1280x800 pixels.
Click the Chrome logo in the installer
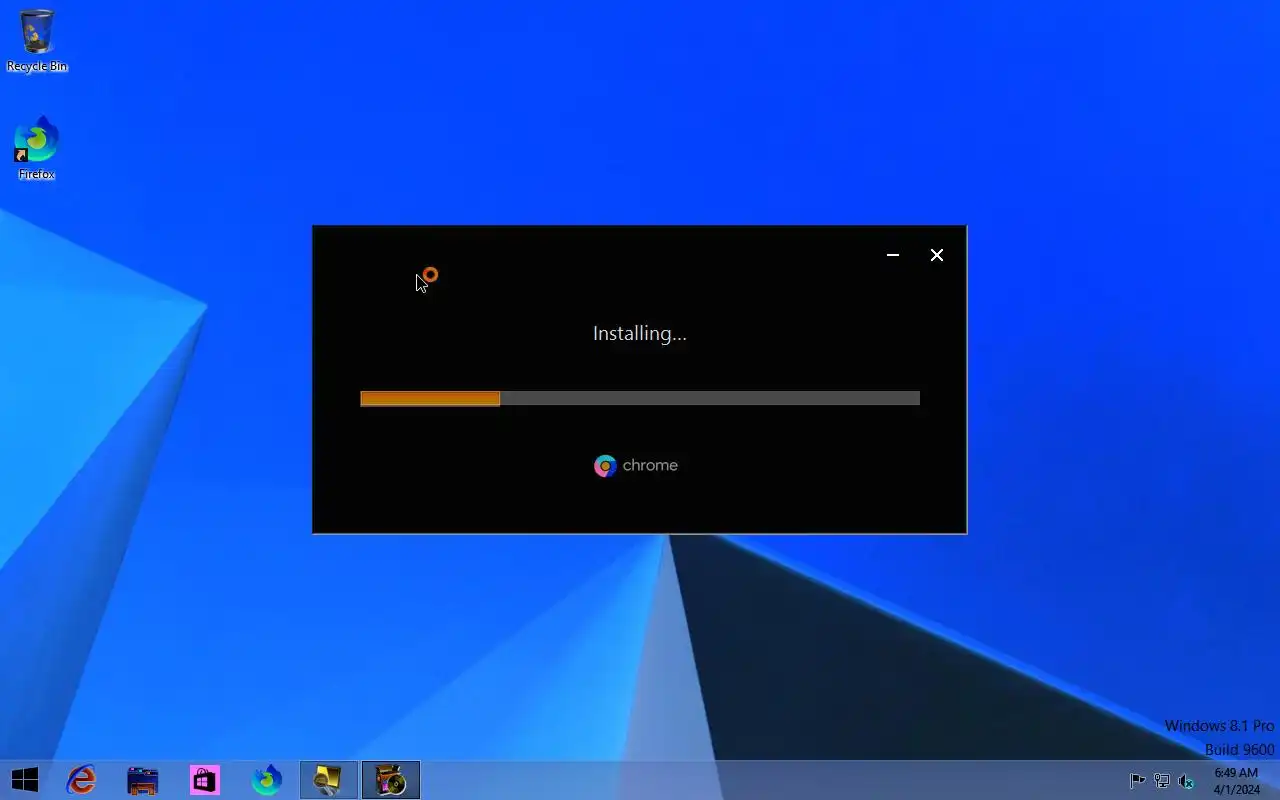point(605,466)
